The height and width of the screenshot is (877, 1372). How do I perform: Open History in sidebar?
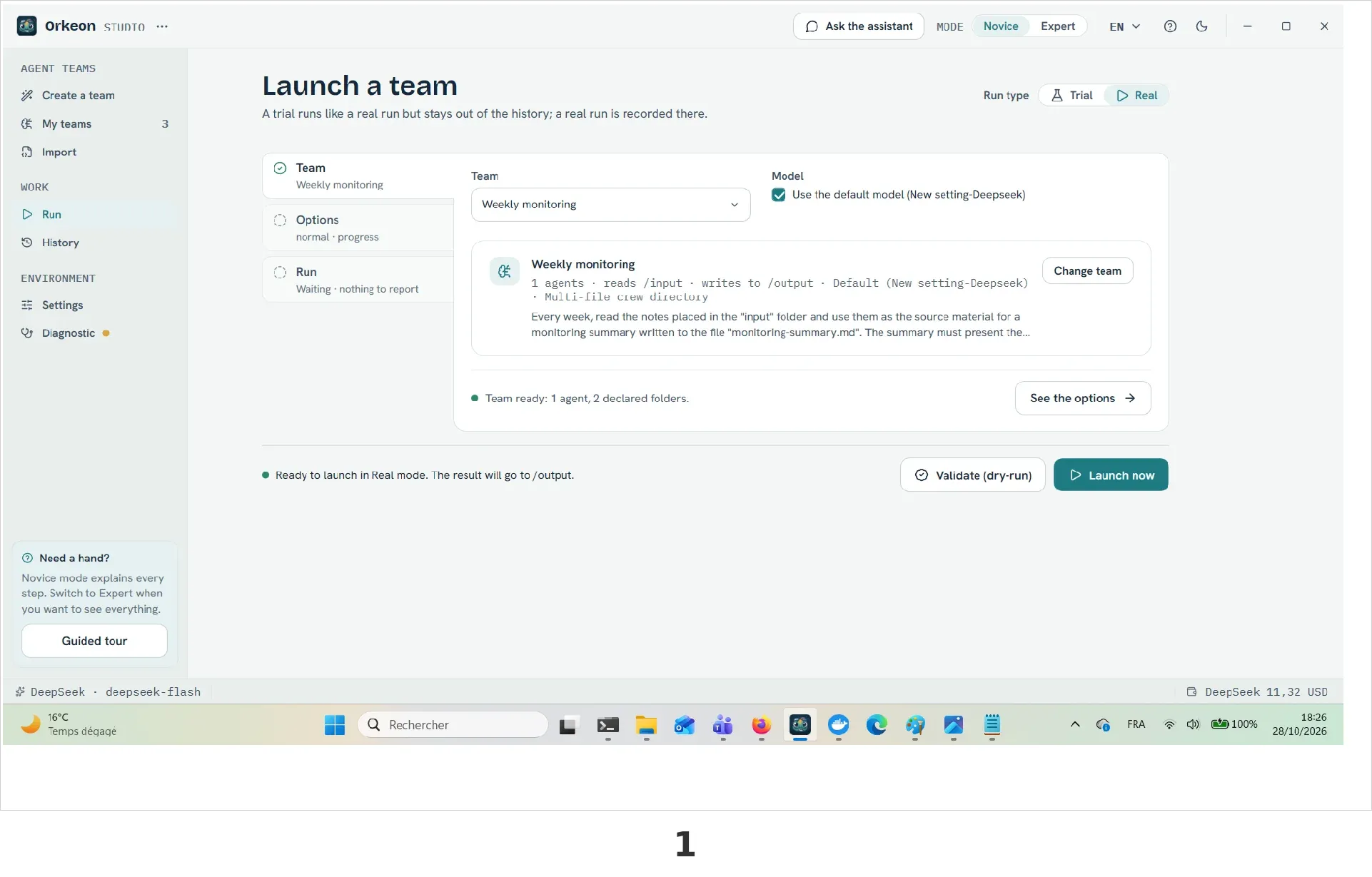94,243
